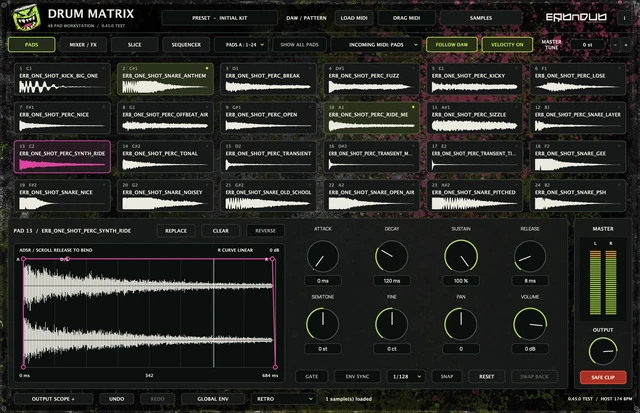640x413 pixels.
Task: Select pad 24 ERB_ONE_SHOT_SNARE_PSH
Action: point(578,195)
